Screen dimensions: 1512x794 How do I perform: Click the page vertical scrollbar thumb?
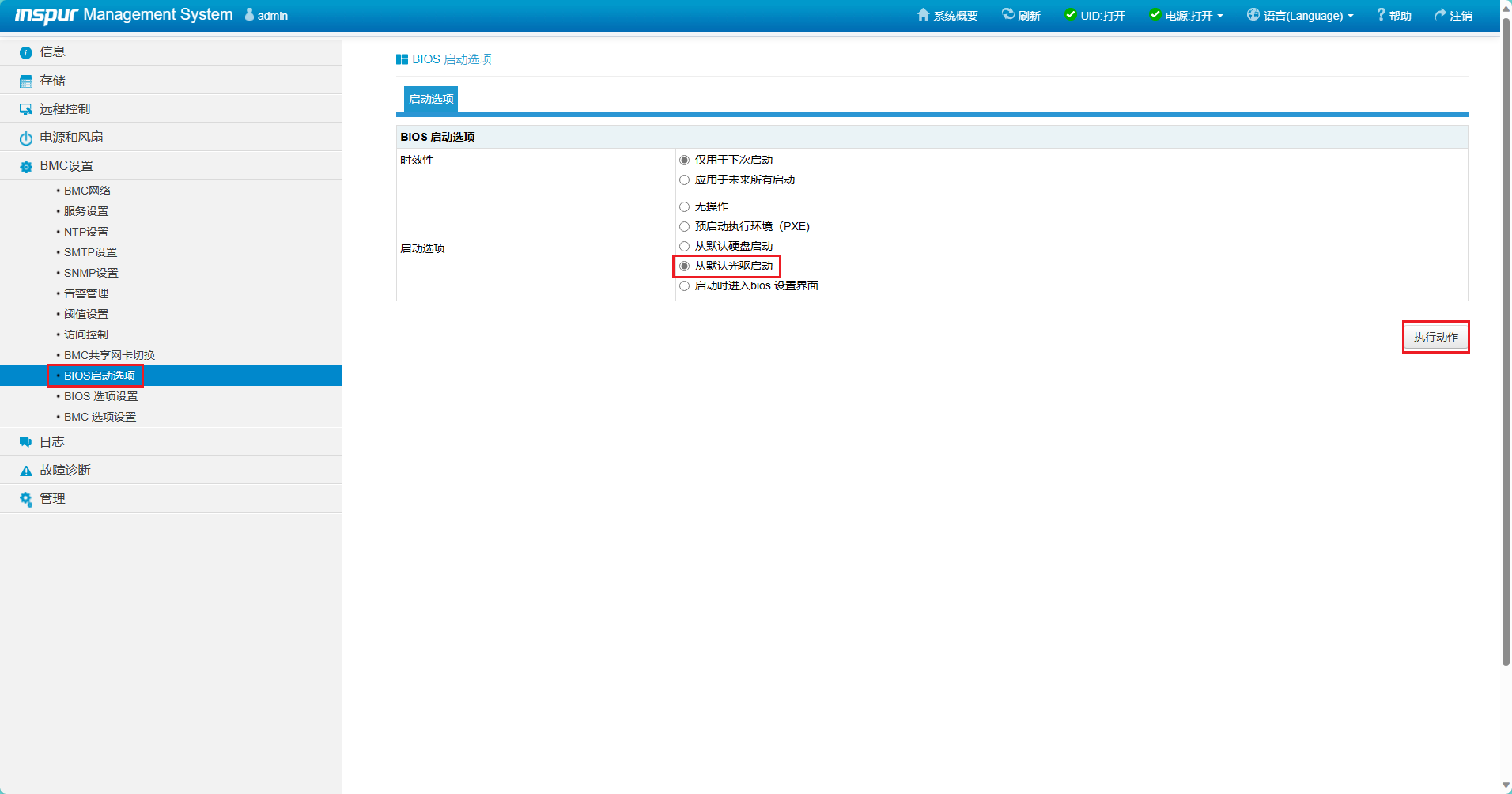1506,342
